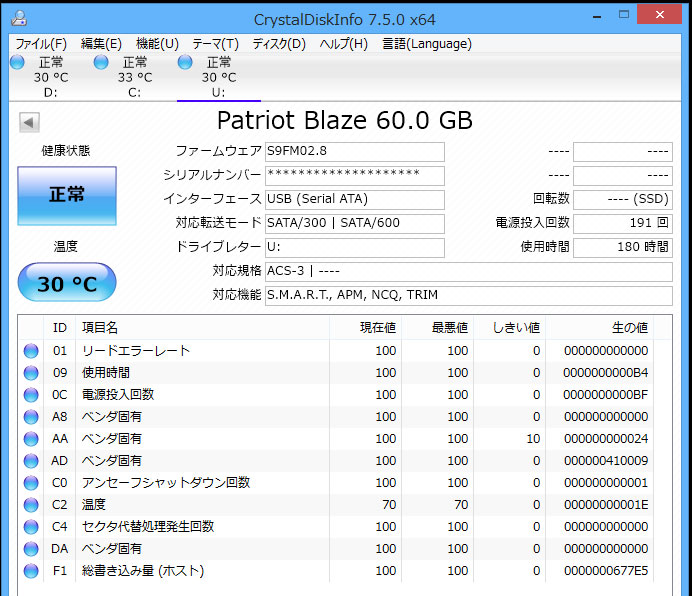
Task: Select the アンセーフシャットダウン回数 attribute name
Action: 166,483
